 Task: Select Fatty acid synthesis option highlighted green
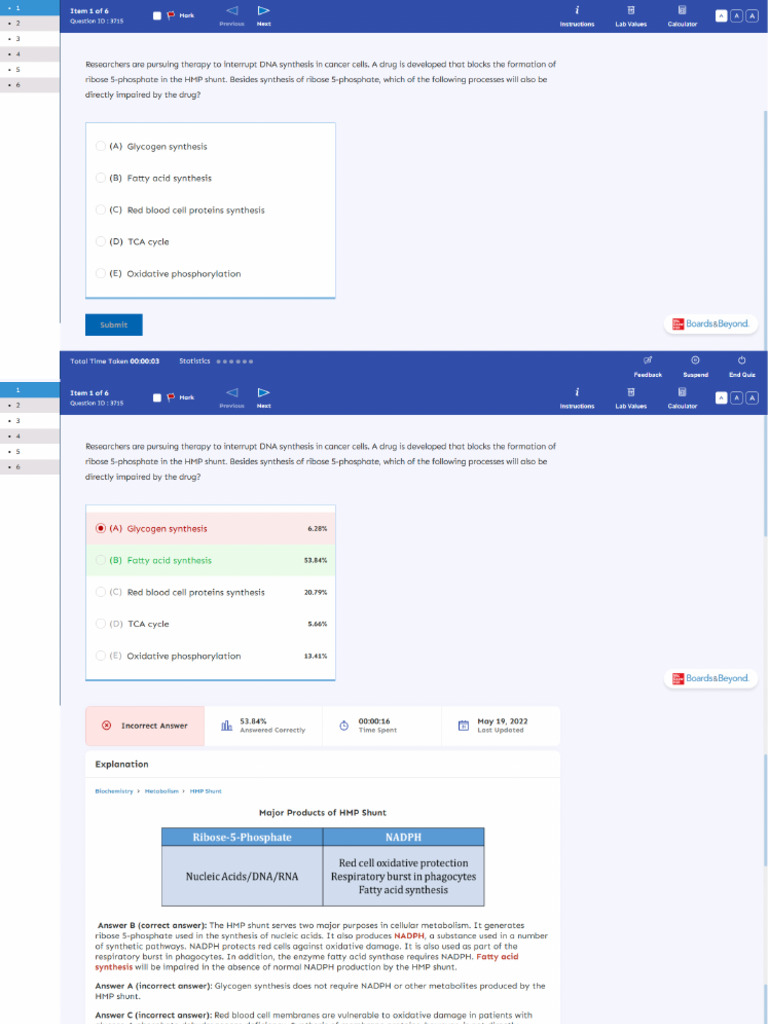(x=210, y=560)
